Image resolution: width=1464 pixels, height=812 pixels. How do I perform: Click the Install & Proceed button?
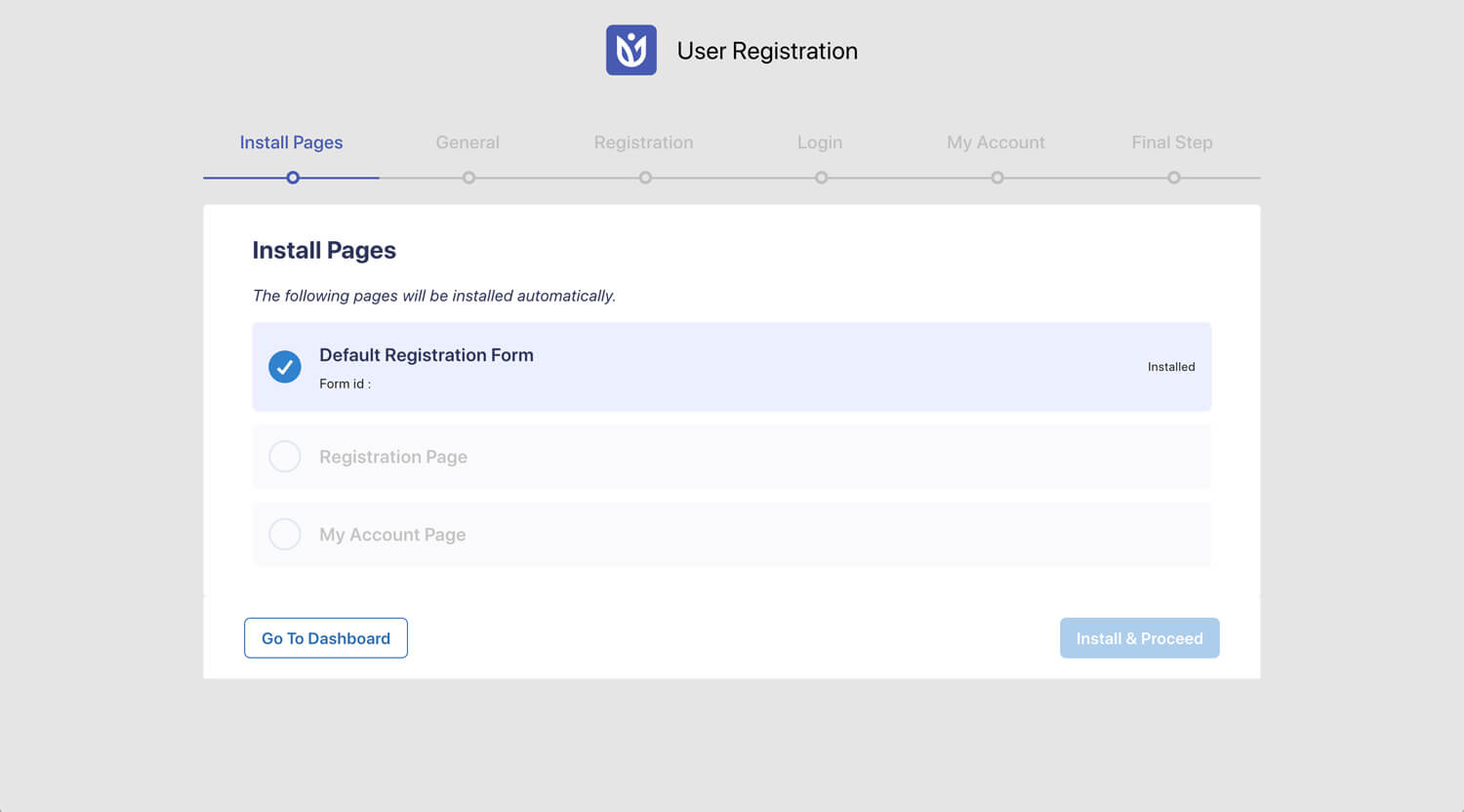tap(1140, 638)
